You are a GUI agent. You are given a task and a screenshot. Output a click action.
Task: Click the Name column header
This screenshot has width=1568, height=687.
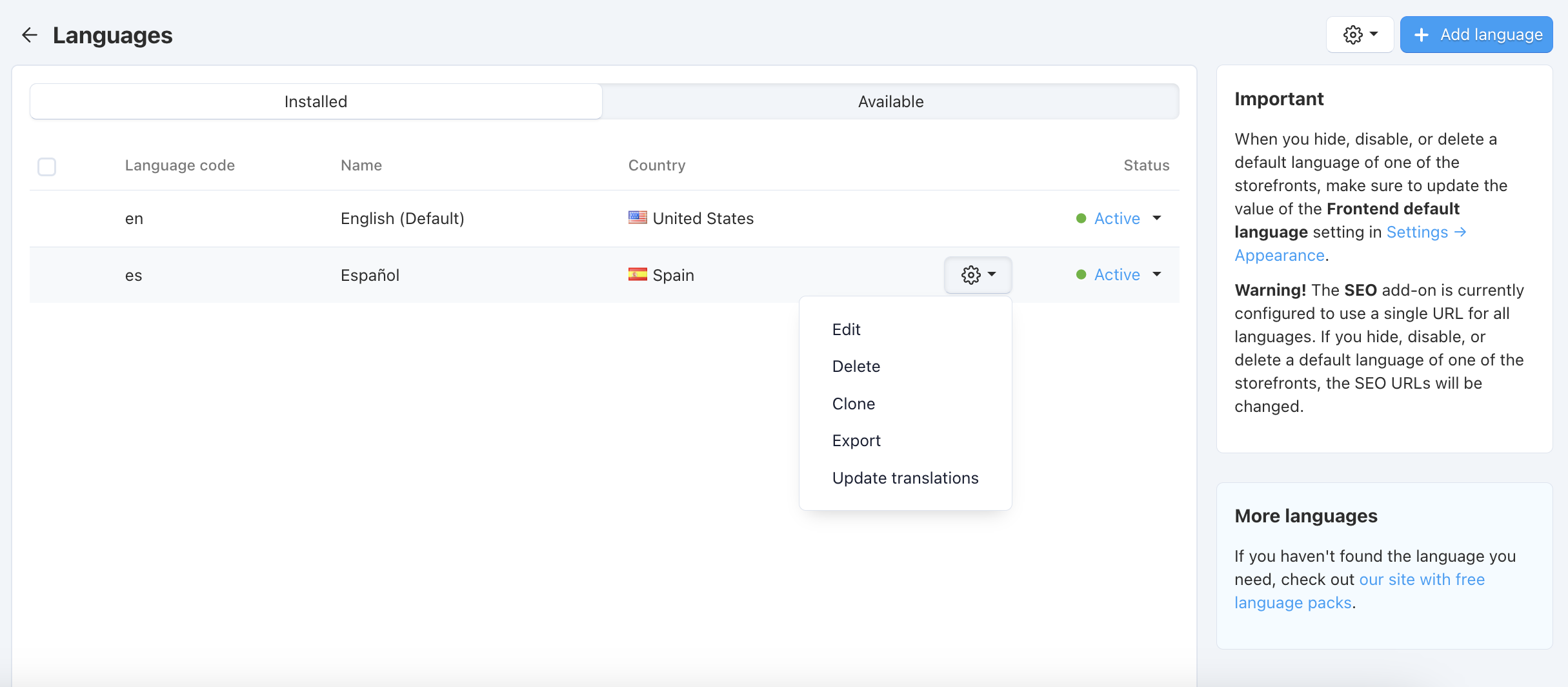(x=361, y=165)
